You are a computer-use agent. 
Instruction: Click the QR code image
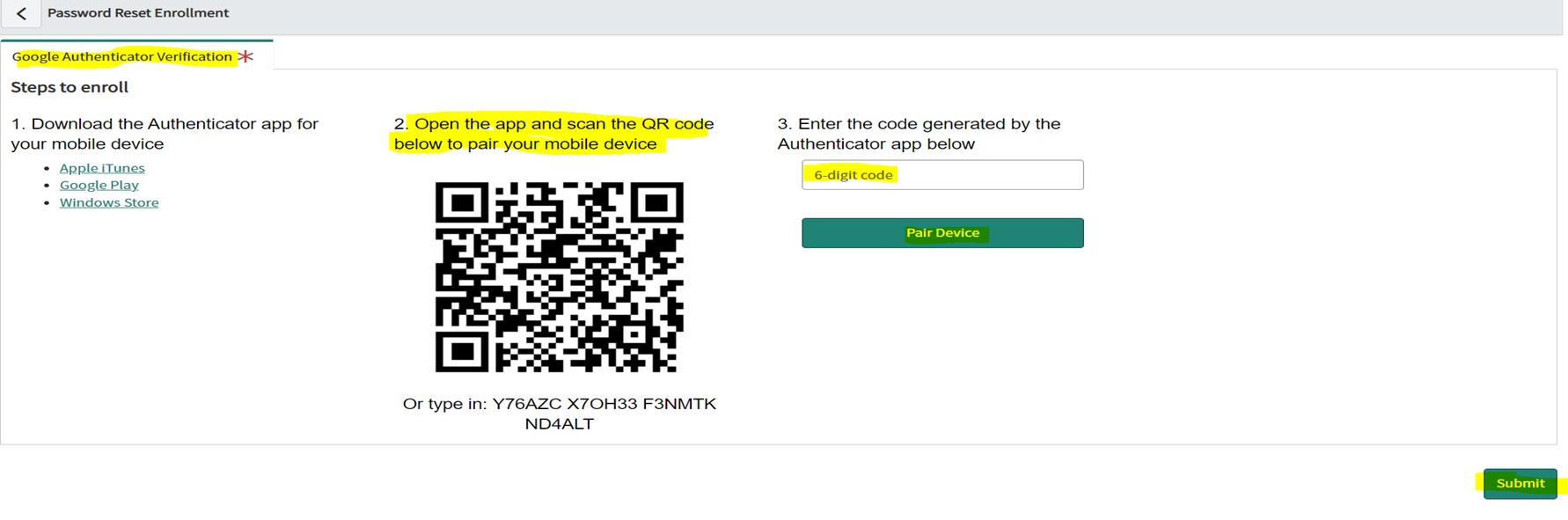(x=559, y=276)
